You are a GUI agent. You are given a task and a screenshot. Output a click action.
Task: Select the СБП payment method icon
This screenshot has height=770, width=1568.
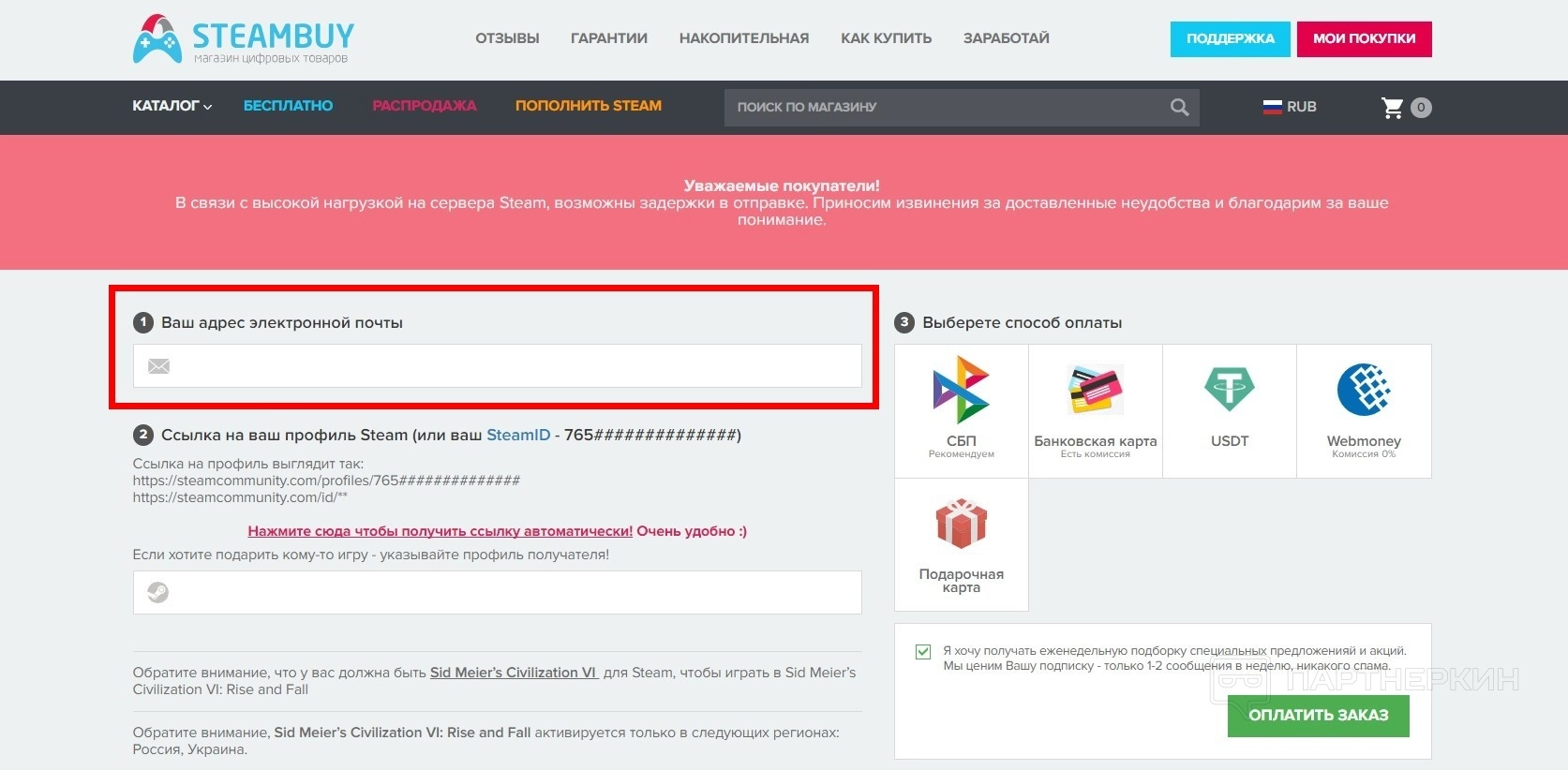coord(962,390)
